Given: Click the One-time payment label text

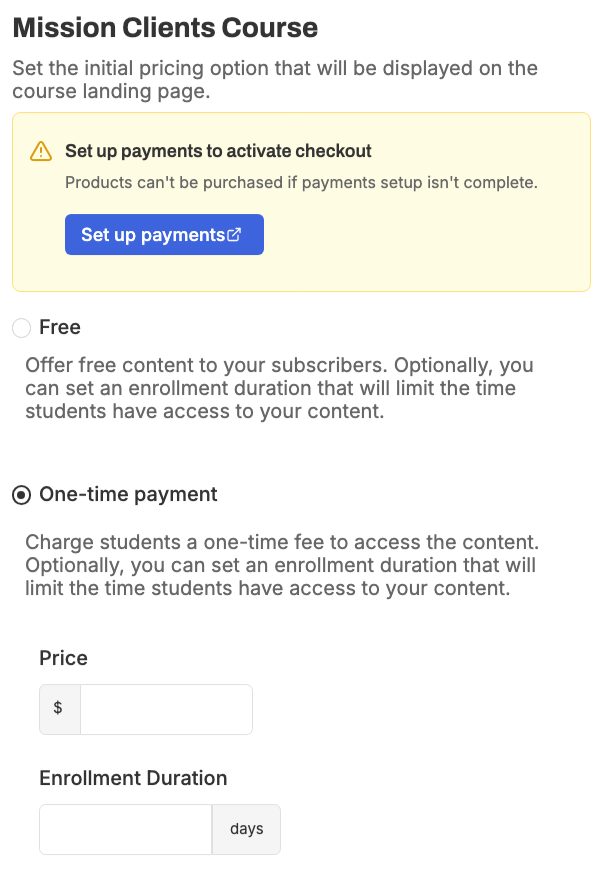Looking at the screenshot, I should 128,494.
